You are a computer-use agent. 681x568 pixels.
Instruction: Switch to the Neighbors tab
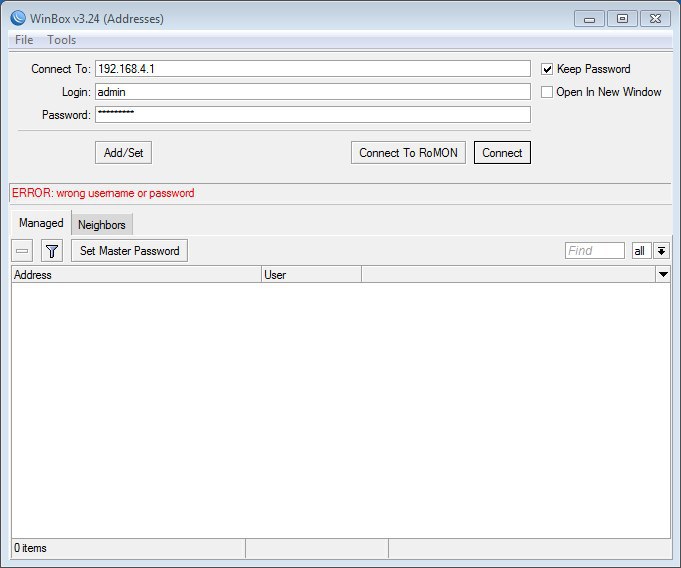[102, 225]
